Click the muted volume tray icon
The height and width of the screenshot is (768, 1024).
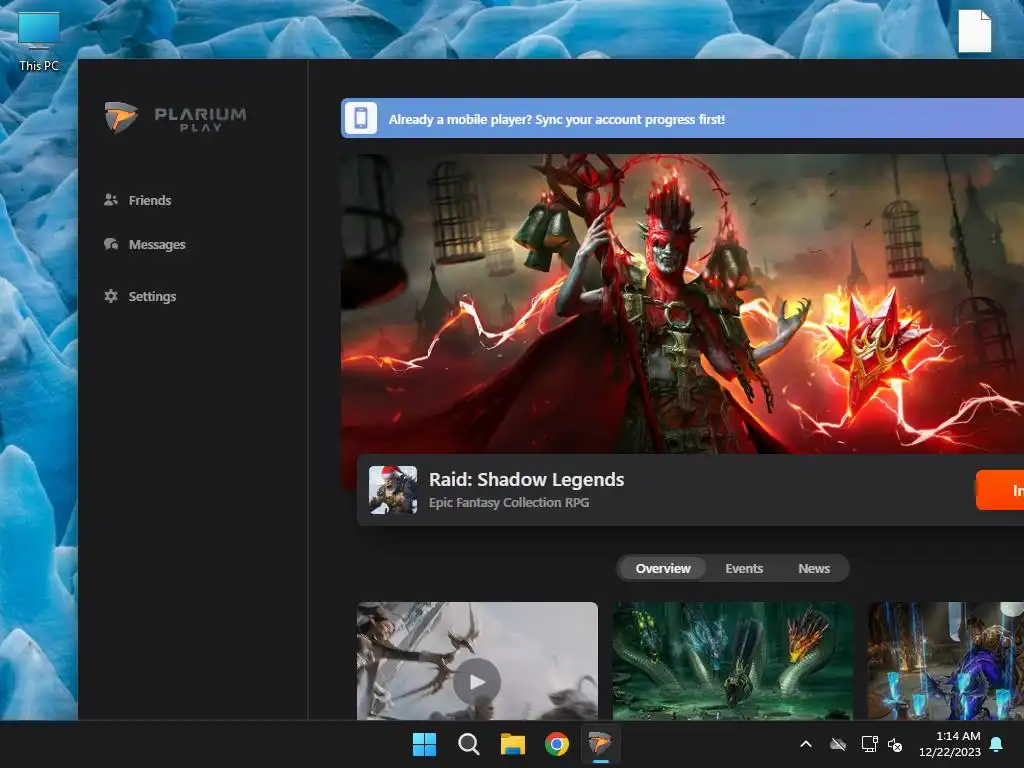point(895,744)
